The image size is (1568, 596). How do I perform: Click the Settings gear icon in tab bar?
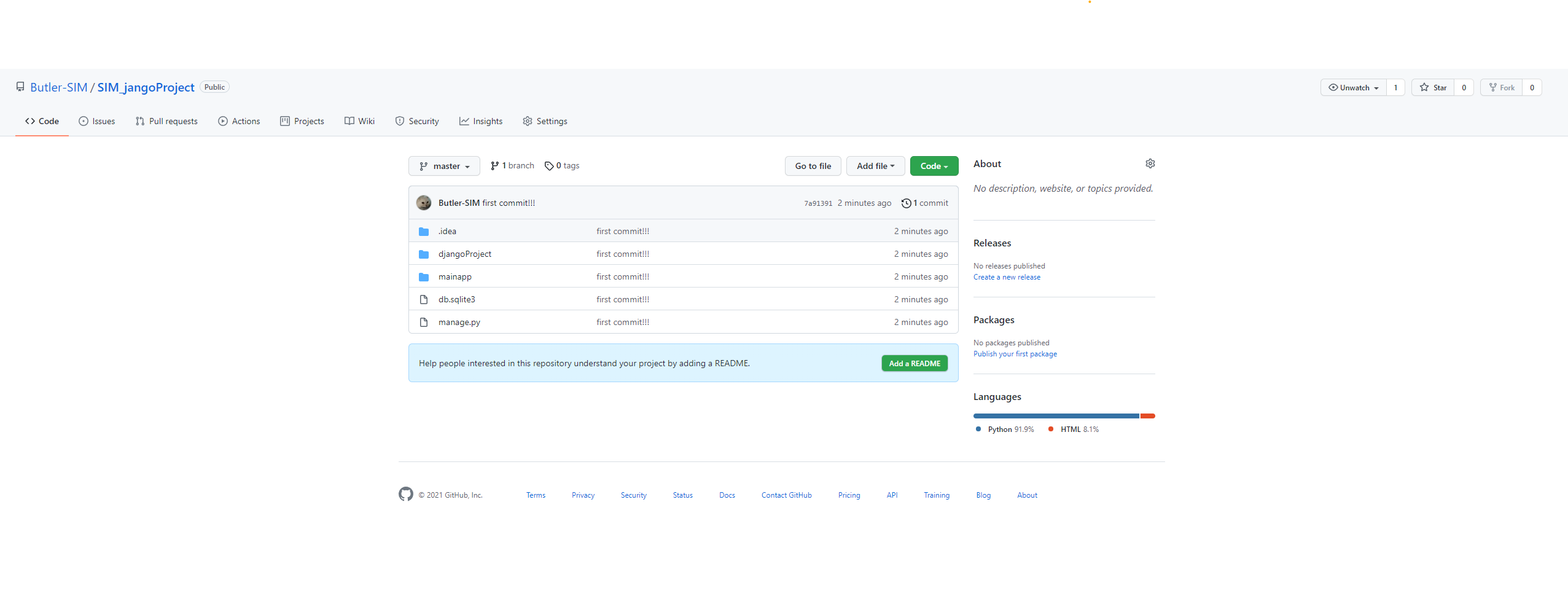tap(528, 121)
